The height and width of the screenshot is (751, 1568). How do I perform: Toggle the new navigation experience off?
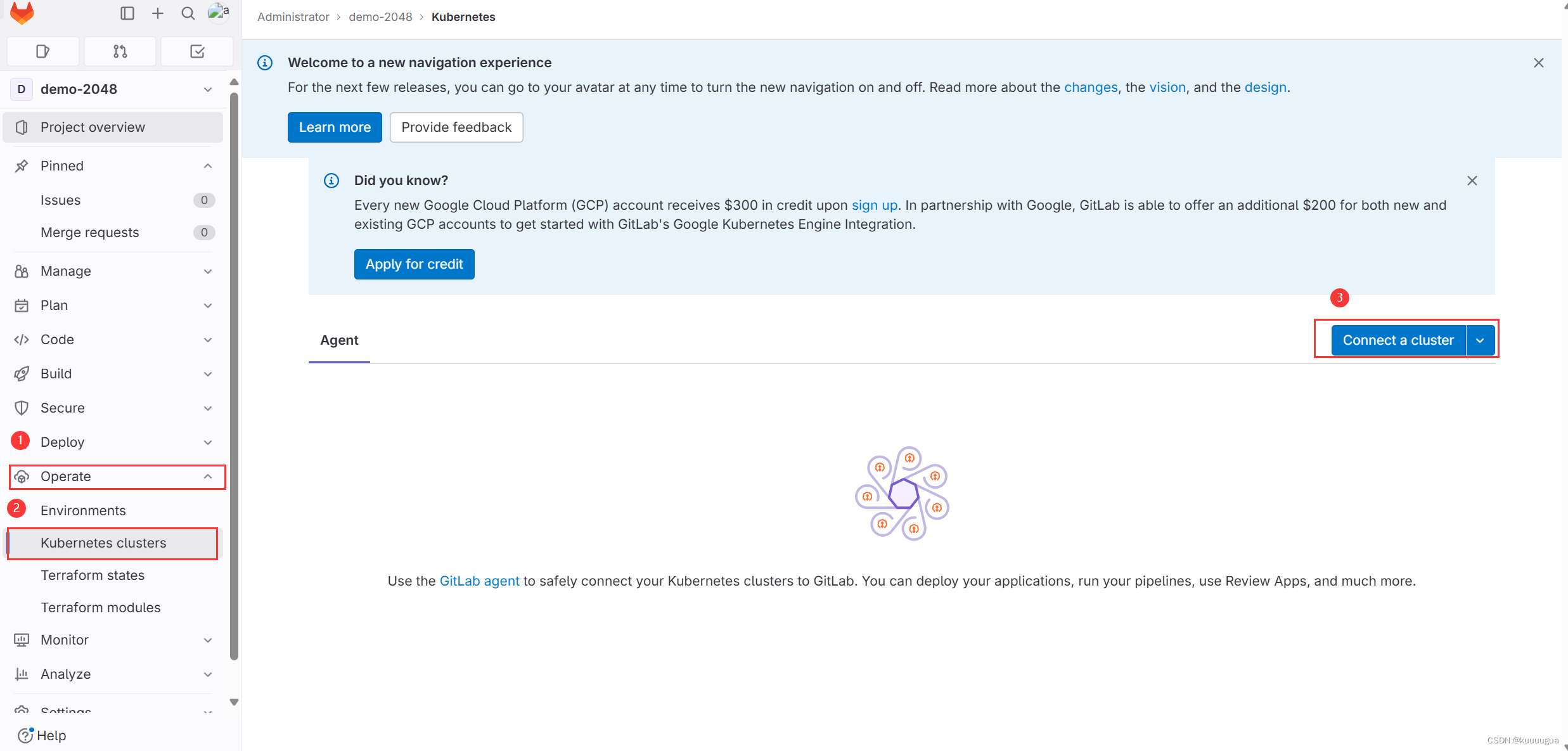pyautogui.click(x=219, y=14)
